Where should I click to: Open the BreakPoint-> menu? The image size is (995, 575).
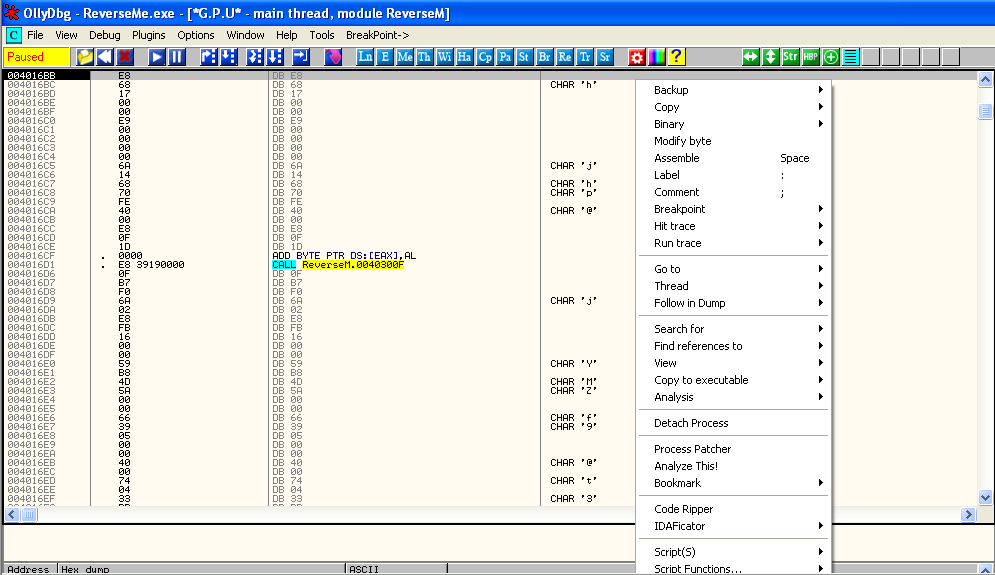click(x=378, y=36)
